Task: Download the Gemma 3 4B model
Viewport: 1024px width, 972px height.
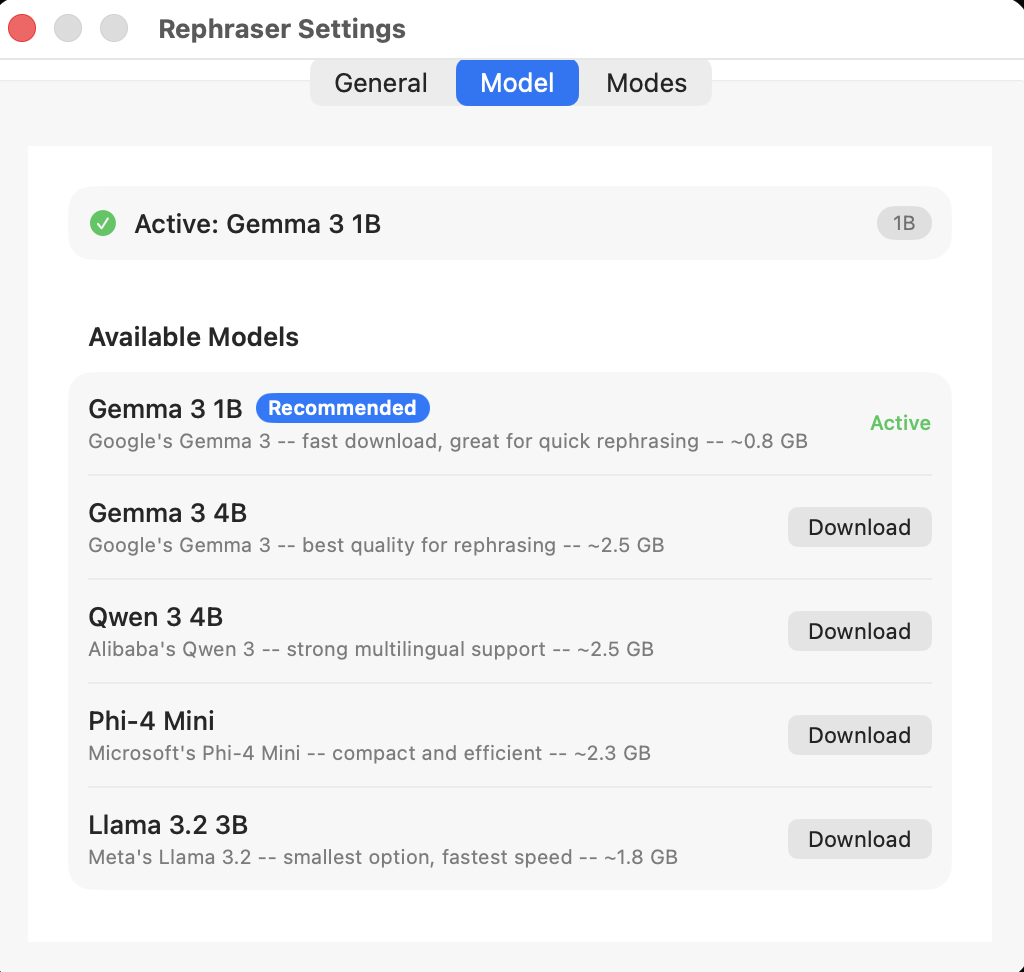Action: pos(859,527)
